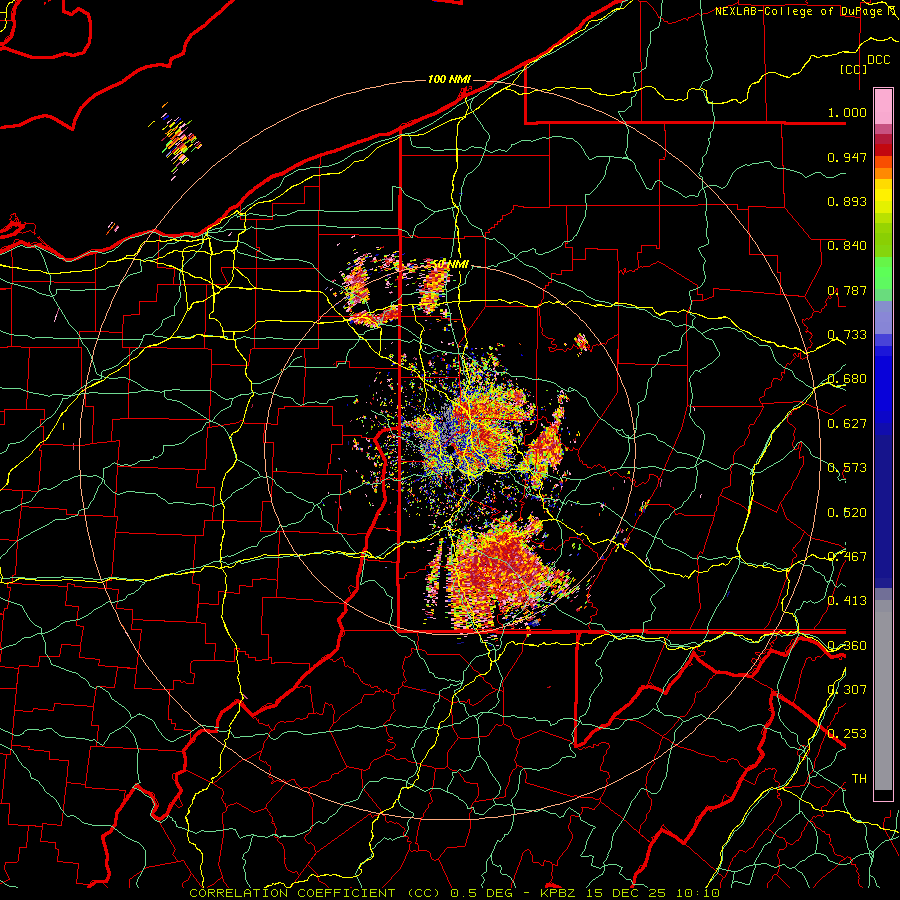Pick the light pink swatch beside 1.000
The width and height of the screenshot is (900, 900).
(x=883, y=107)
